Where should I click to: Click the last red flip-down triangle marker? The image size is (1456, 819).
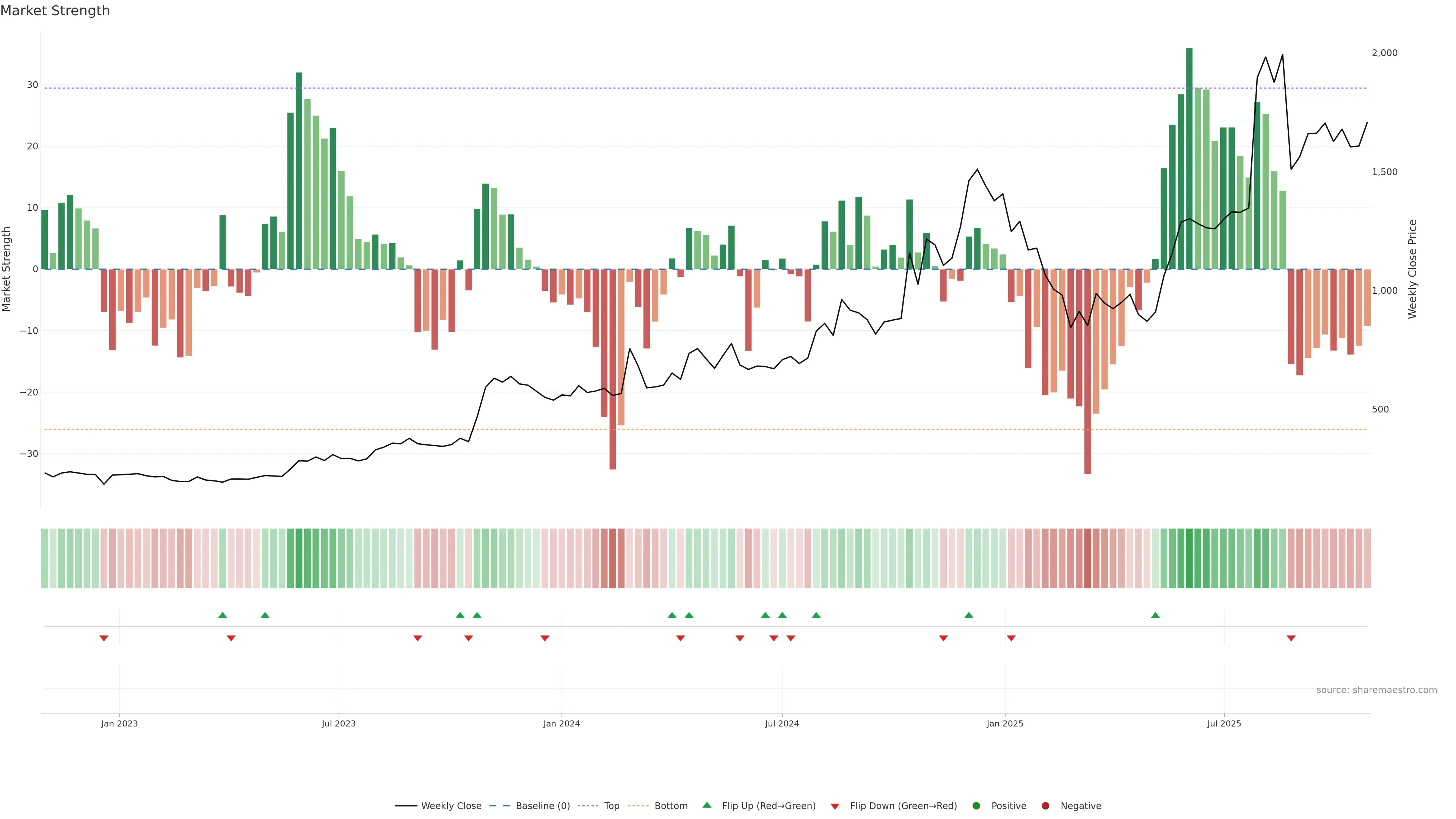(1291, 638)
